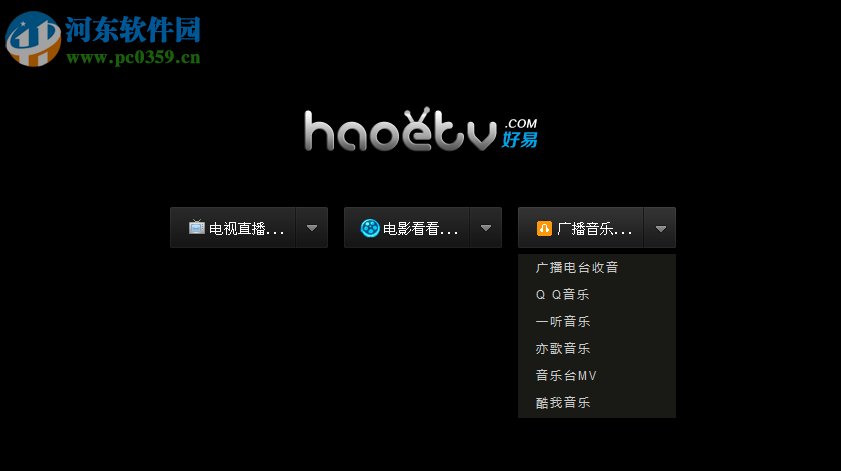Open 音乐台MV menu item
Viewport: 841px width, 471px height.
[597, 375]
